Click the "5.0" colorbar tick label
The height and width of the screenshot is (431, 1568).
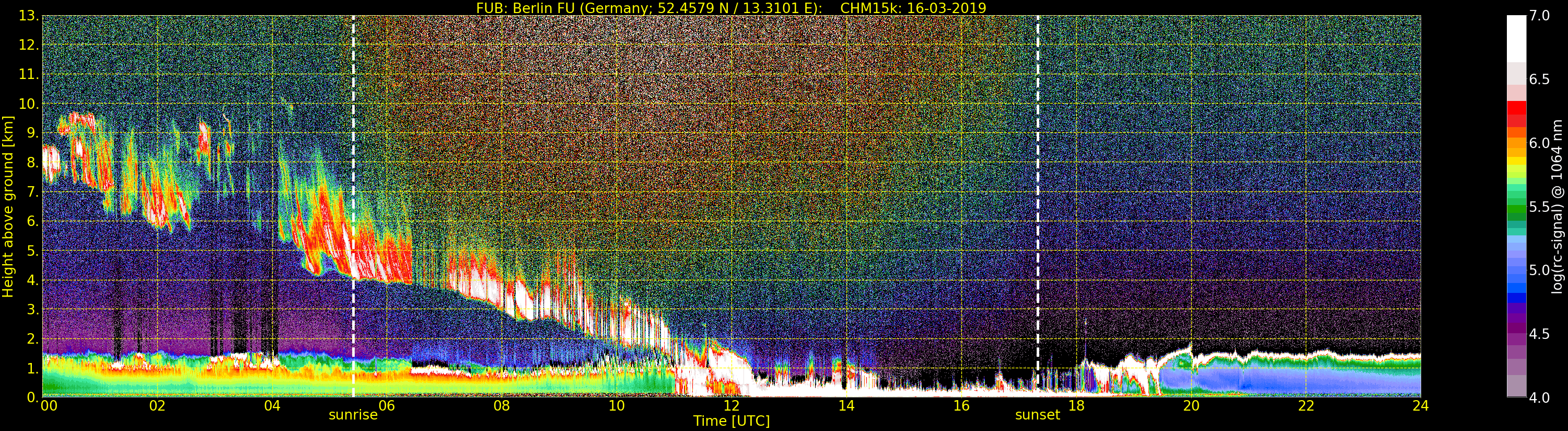(x=1539, y=270)
